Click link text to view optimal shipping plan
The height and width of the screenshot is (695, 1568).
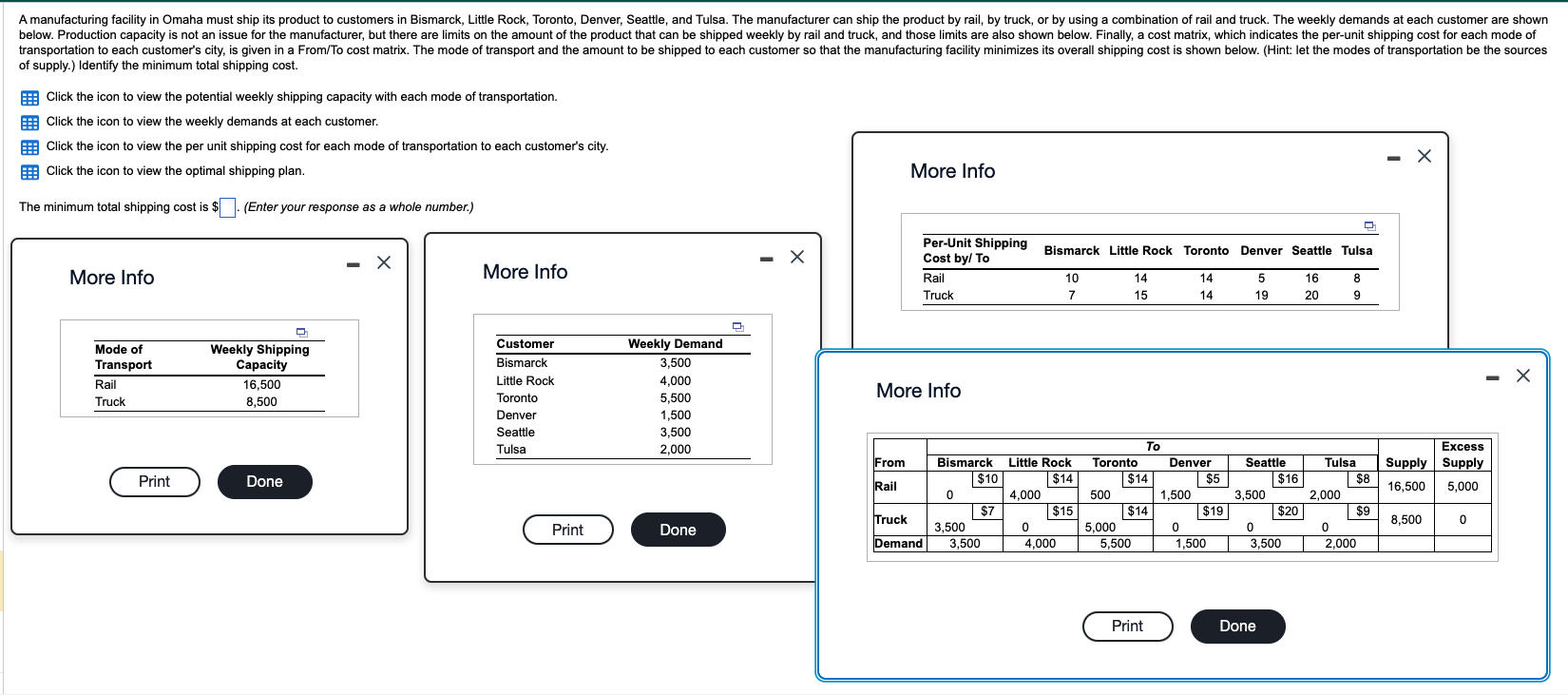(176, 171)
